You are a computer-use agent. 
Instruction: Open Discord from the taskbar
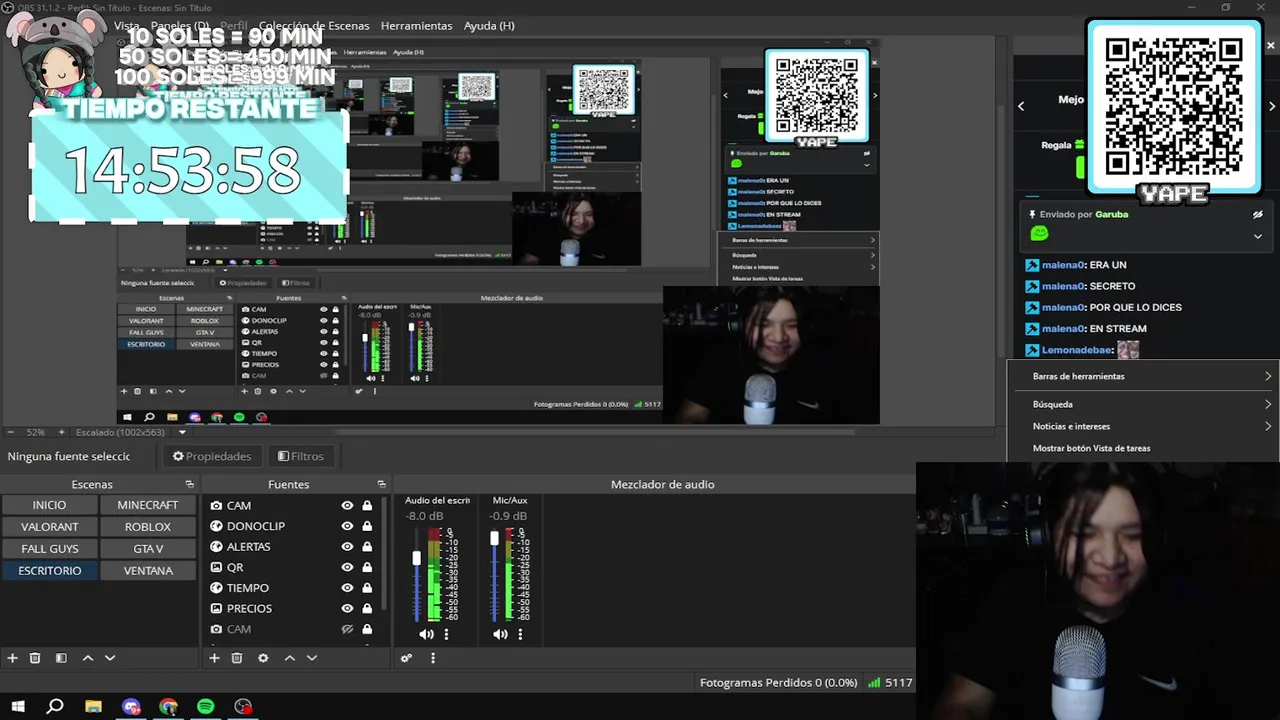(131, 706)
